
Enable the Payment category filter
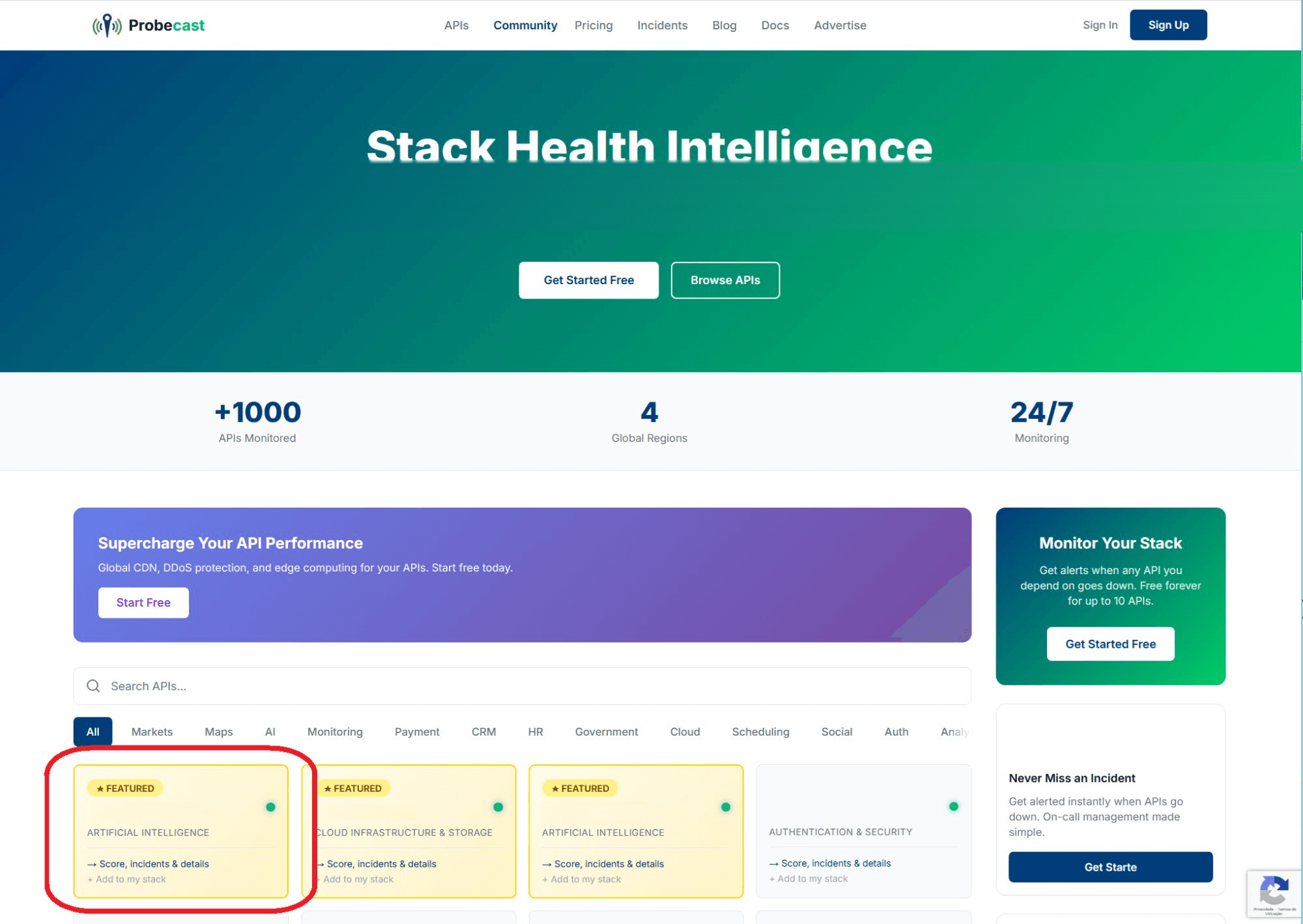(416, 731)
